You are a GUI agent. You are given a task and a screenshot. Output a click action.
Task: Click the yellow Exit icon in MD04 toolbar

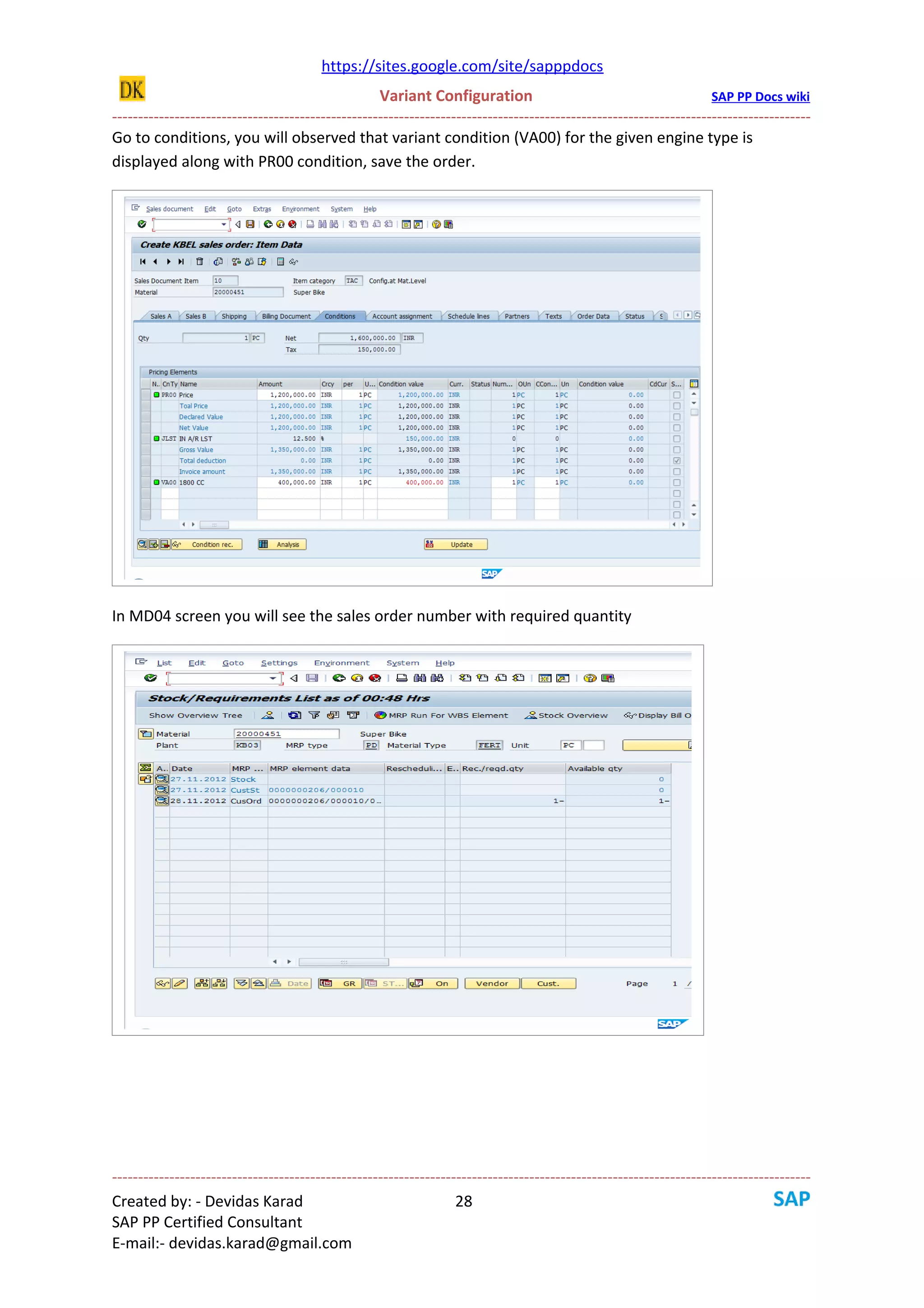357,678
